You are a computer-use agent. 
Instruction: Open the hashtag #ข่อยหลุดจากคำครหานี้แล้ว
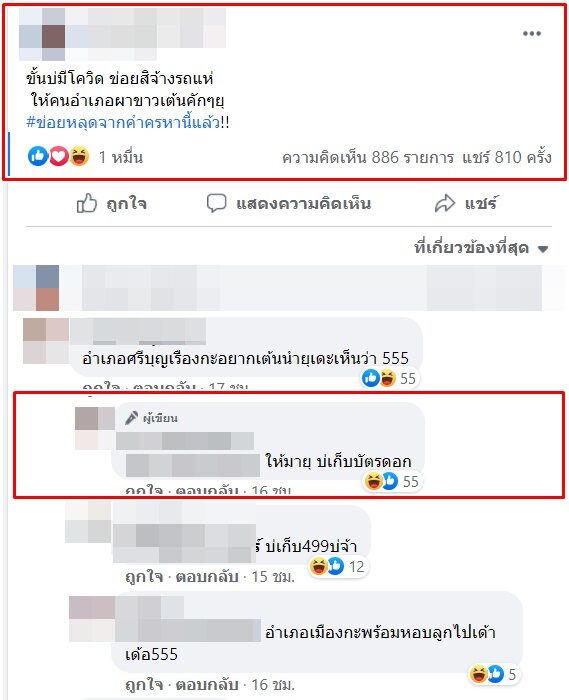pos(123,122)
